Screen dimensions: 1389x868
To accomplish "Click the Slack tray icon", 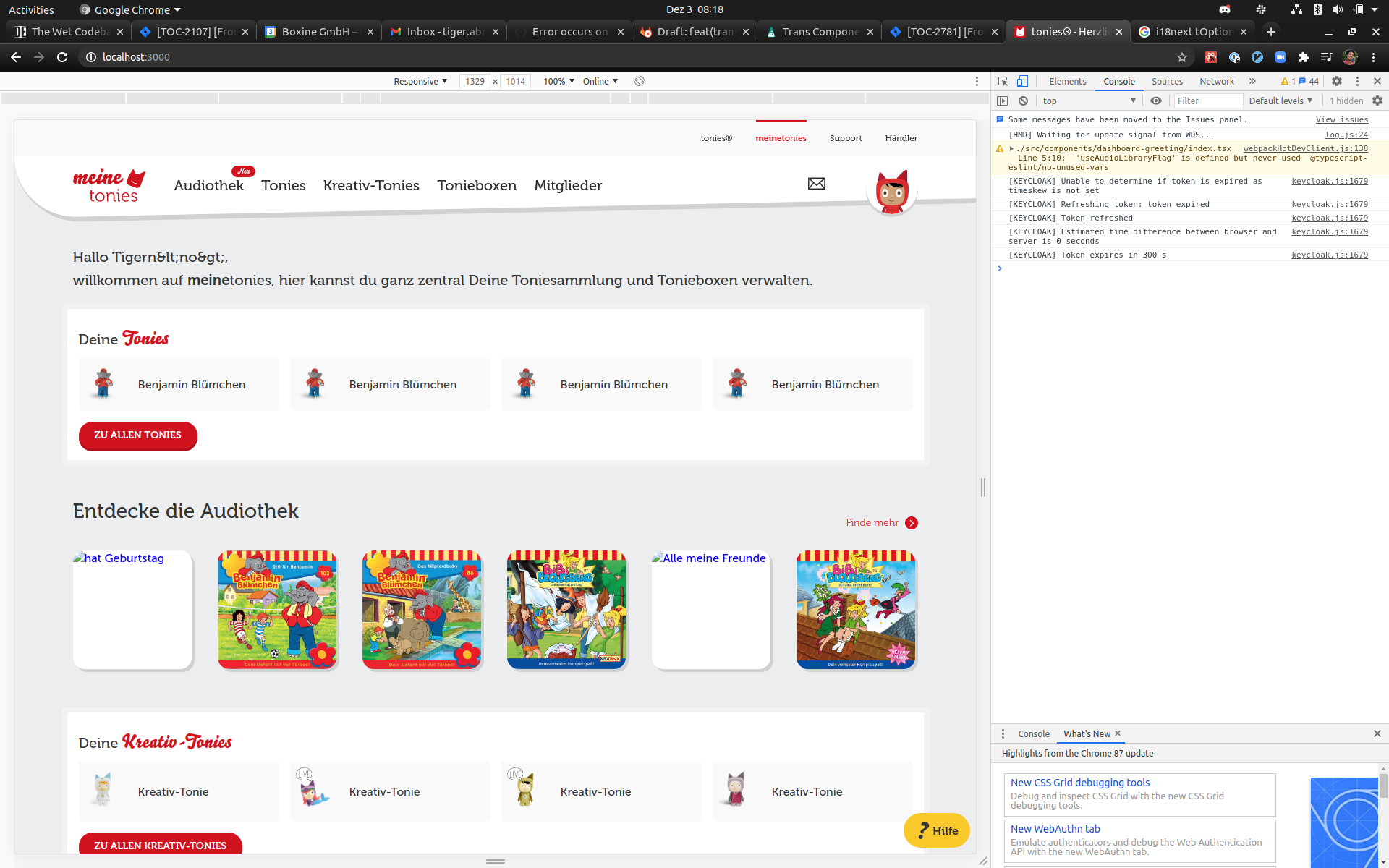I will coord(1261,9).
